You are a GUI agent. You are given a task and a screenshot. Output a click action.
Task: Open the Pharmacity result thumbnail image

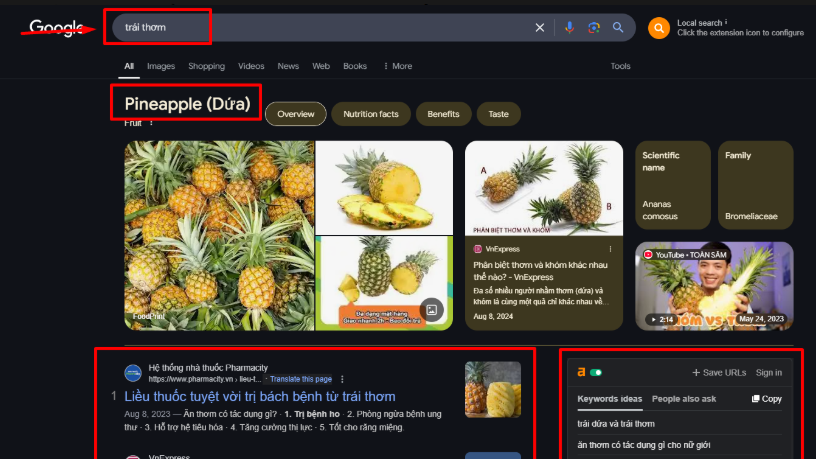[x=493, y=389]
